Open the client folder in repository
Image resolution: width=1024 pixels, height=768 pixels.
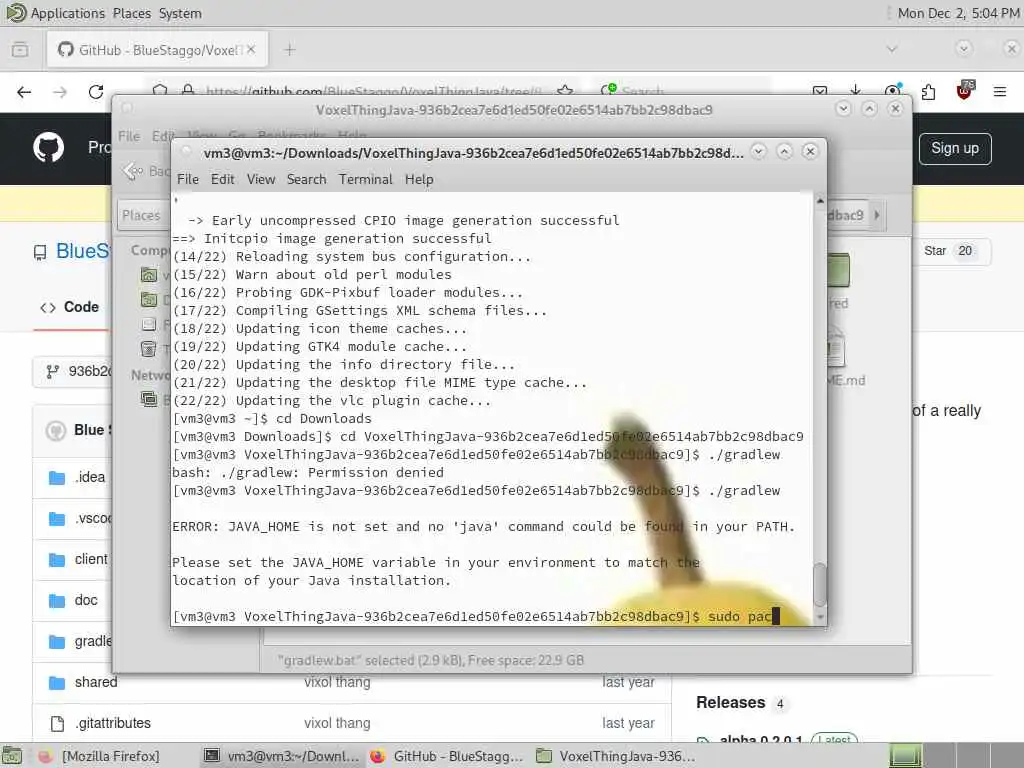click(x=91, y=560)
